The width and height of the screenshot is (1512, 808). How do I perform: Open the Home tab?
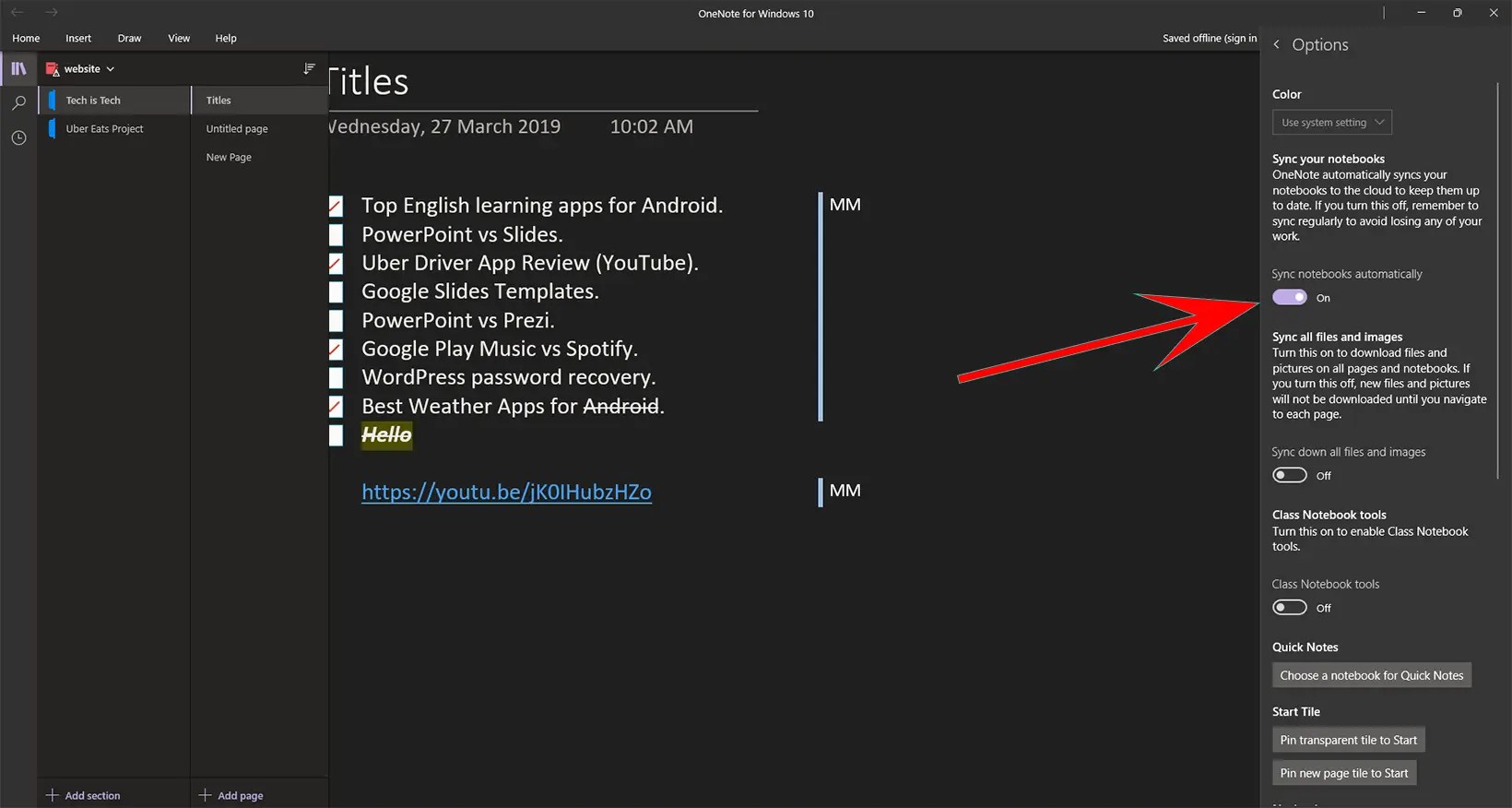[26, 38]
